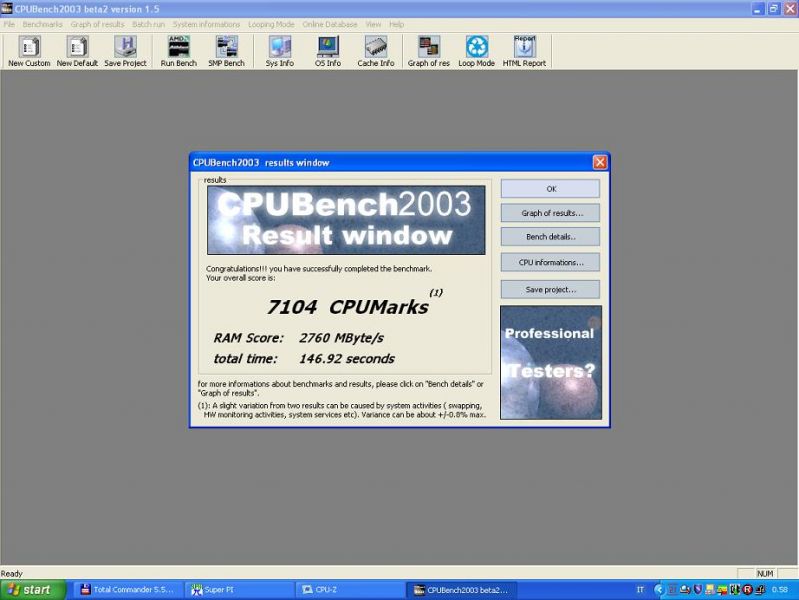
Task: Activate Loop Mode toolbar icon
Action: [x=476, y=51]
